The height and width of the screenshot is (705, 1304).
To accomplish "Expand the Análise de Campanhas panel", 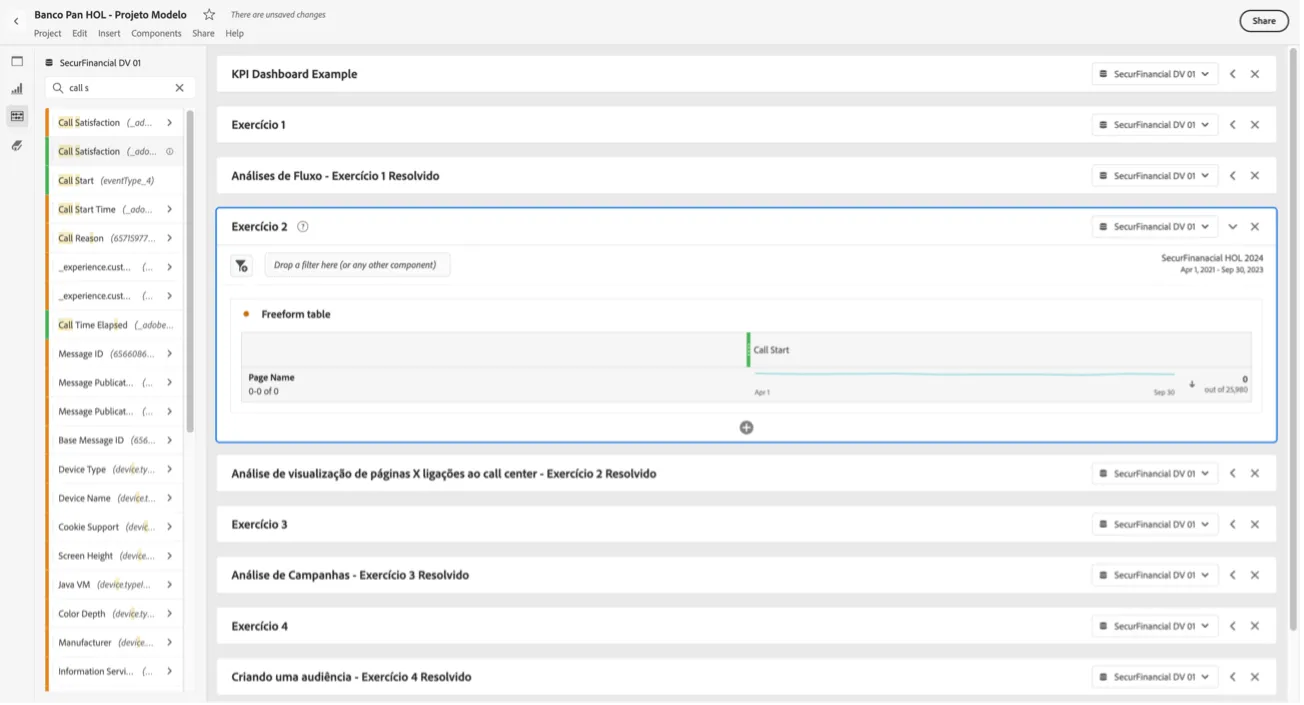I will click(x=1233, y=576).
